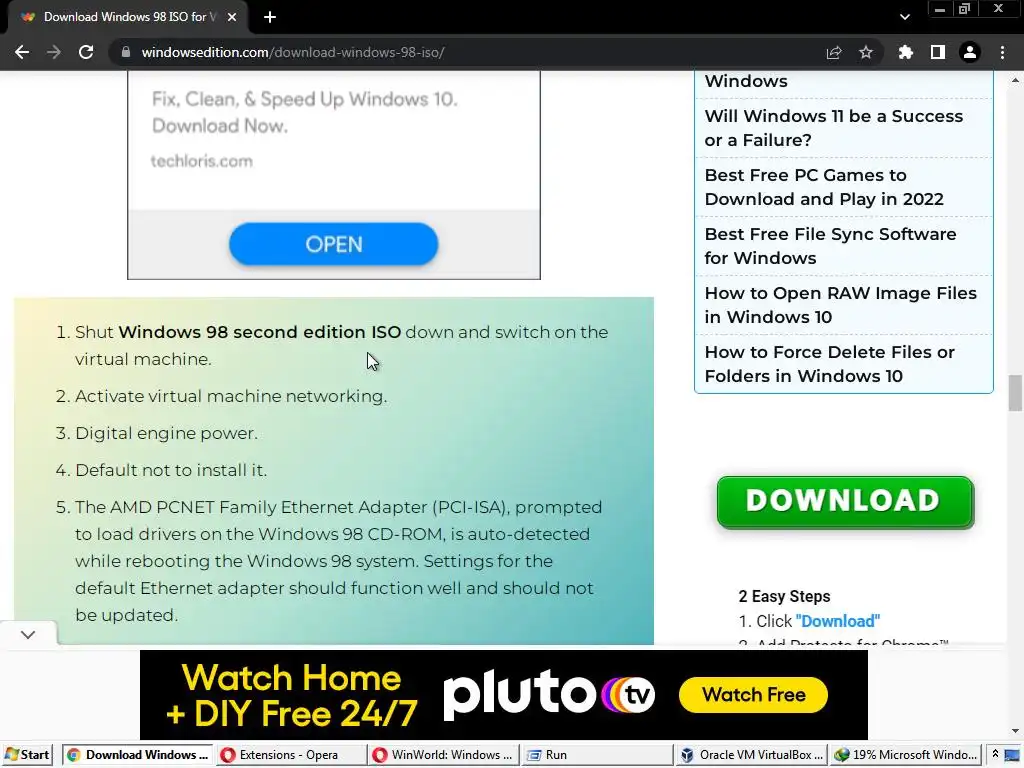This screenshot has height=768, width=1024.
Task: Open 'How to Open RAW Image Files' link
Action: click(840, 304)
